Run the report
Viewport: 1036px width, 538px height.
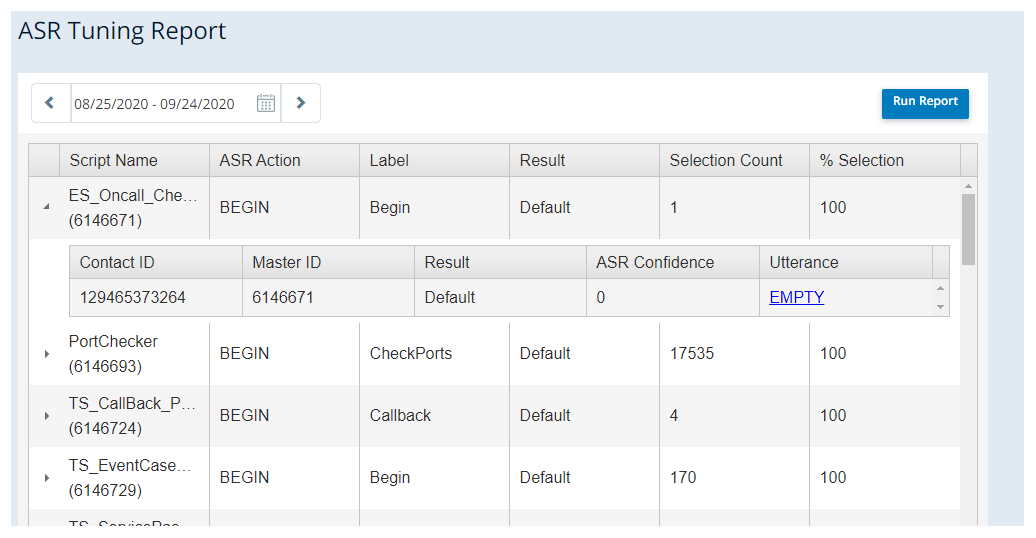coord(925,104)
